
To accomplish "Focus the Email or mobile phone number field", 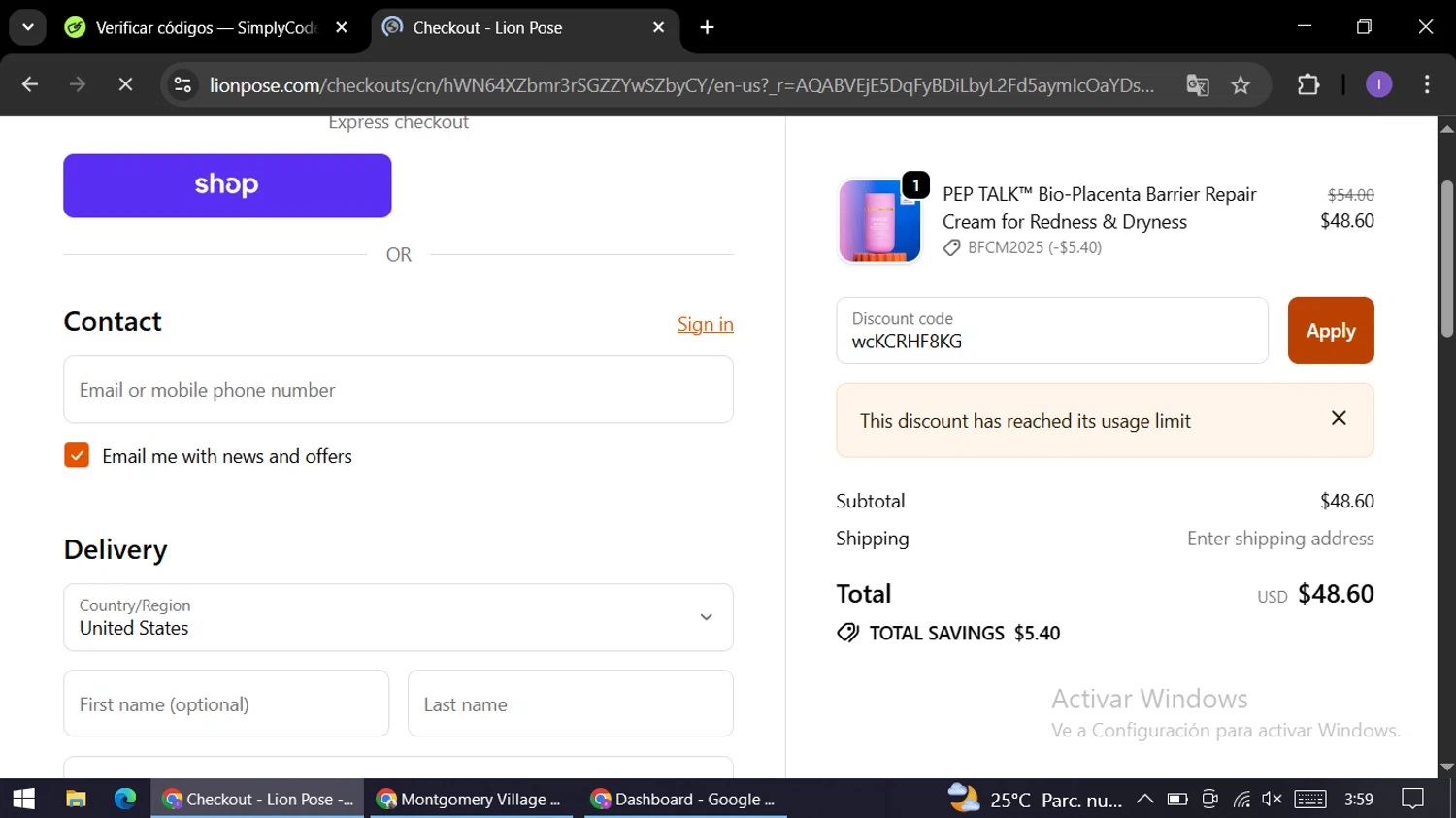I will pyautogui.click(x=398, y=389).
